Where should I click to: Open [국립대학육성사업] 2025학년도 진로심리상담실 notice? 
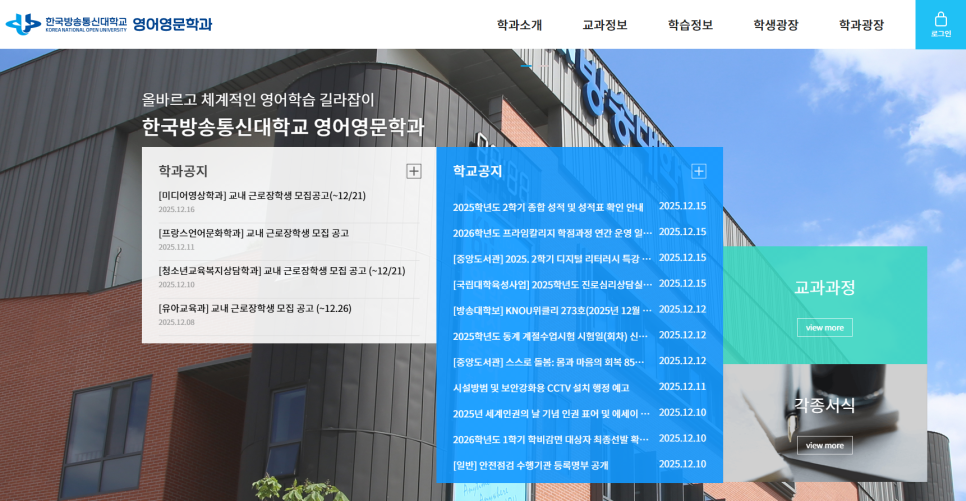point(552,285)
